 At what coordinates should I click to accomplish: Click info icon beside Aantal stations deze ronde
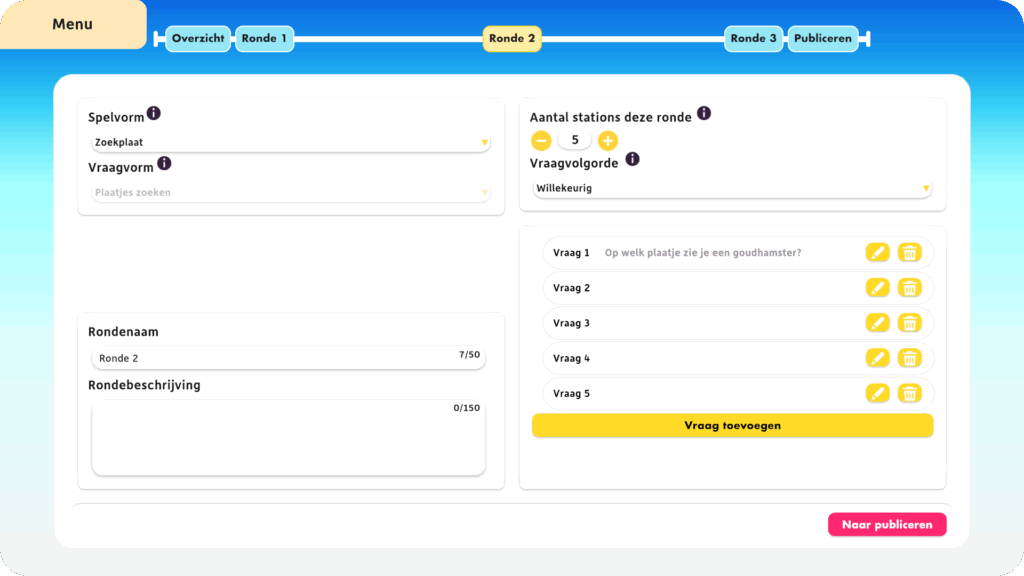704,114
